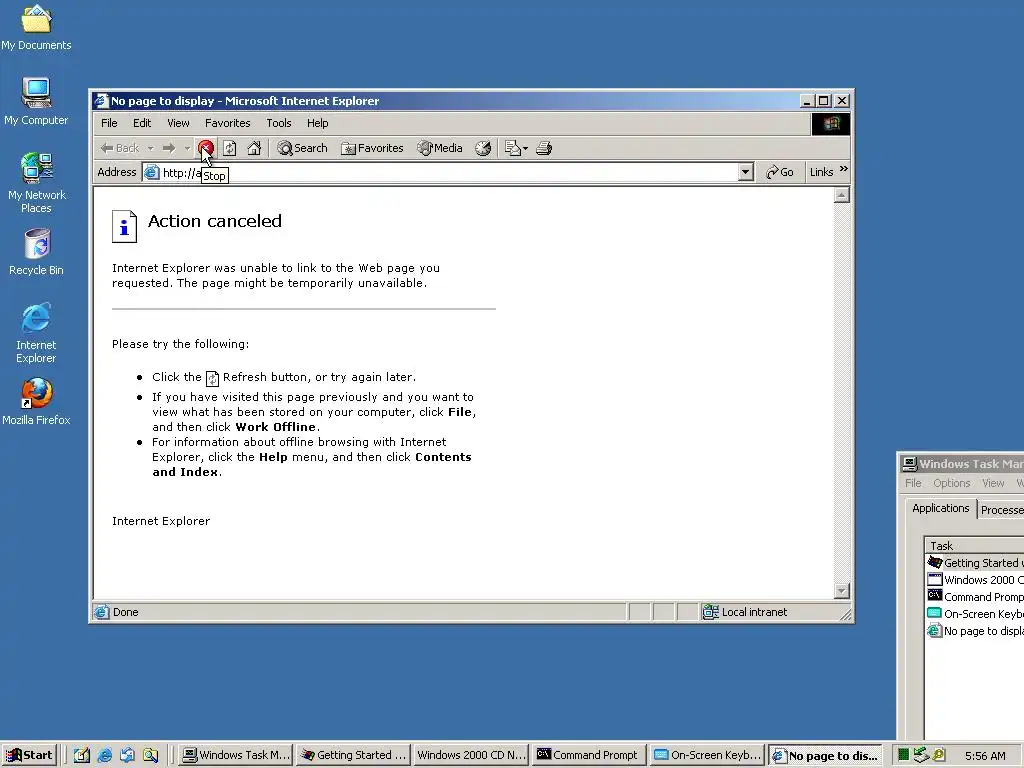Select Internet Explorer desktop icon
The height and width of the screenshot is (768, 1024).
(36, 332)
